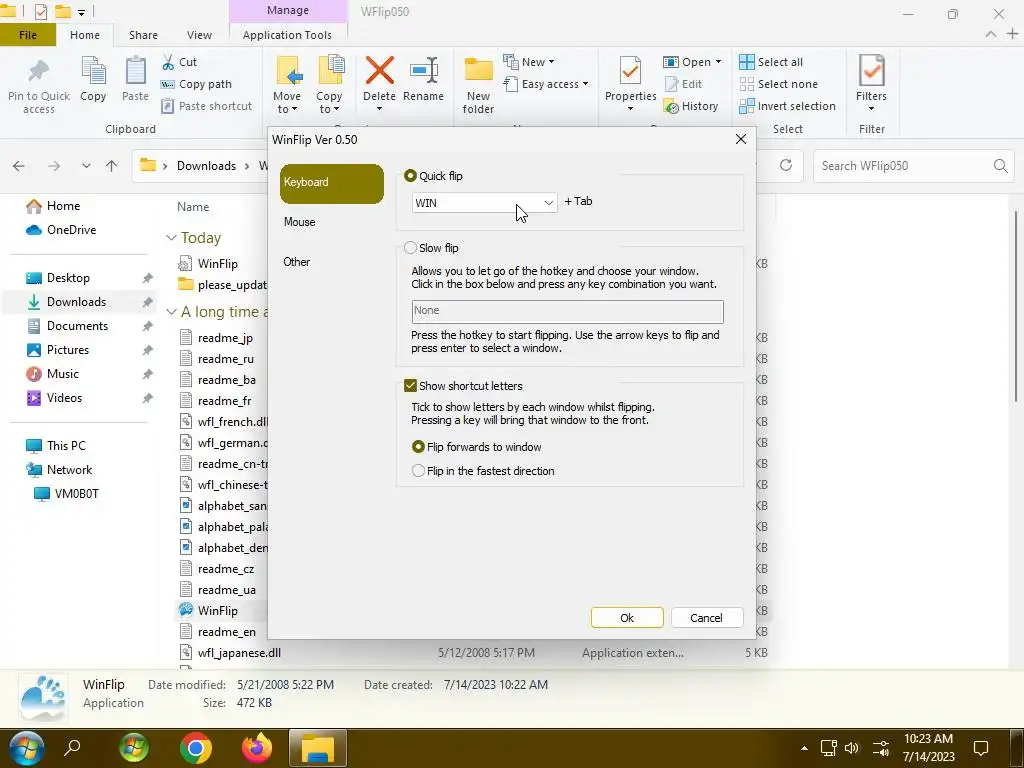Collapse the A long time ago group
Image resolution: width=1024 pixels, height=768 pixels.
(171, 312)
